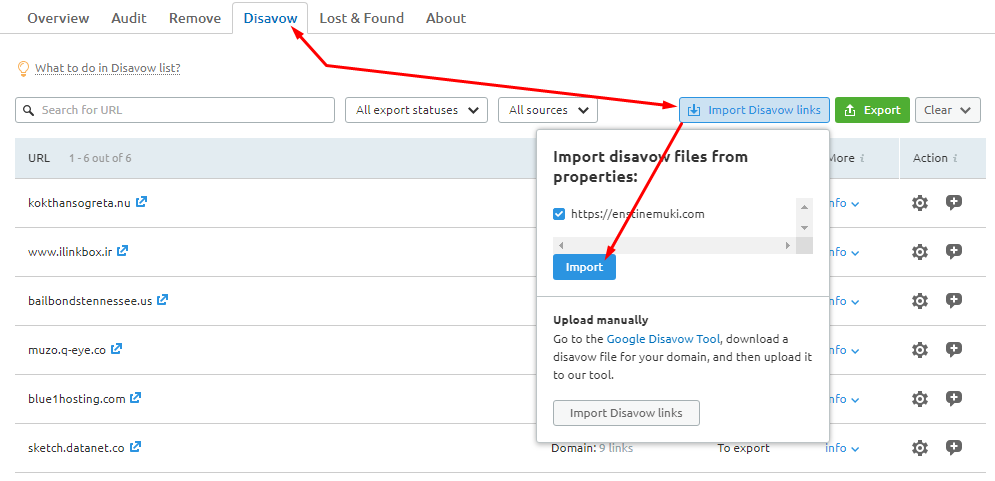This screenshot has height=481, width=995.
Task: Click properties list scroll right arrow
Action: tap(788, 245)
